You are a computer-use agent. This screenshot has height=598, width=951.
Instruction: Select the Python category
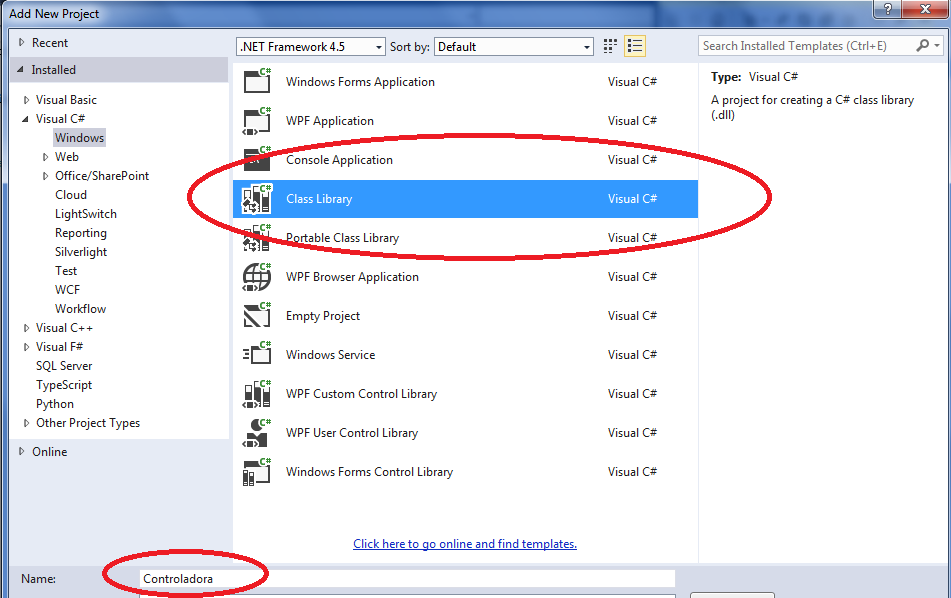click(55, 404)
